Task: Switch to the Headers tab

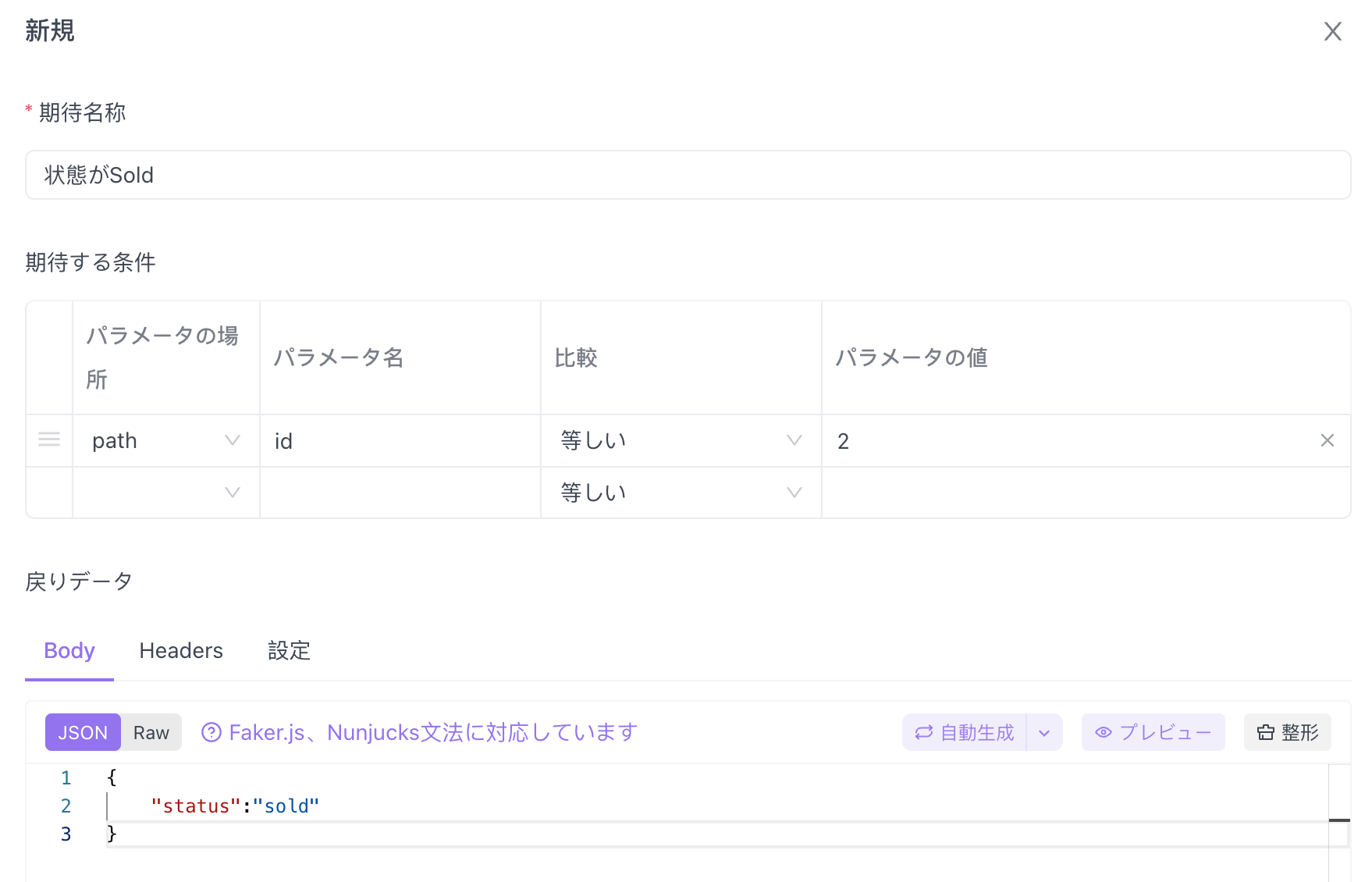Action: (181, 650)
